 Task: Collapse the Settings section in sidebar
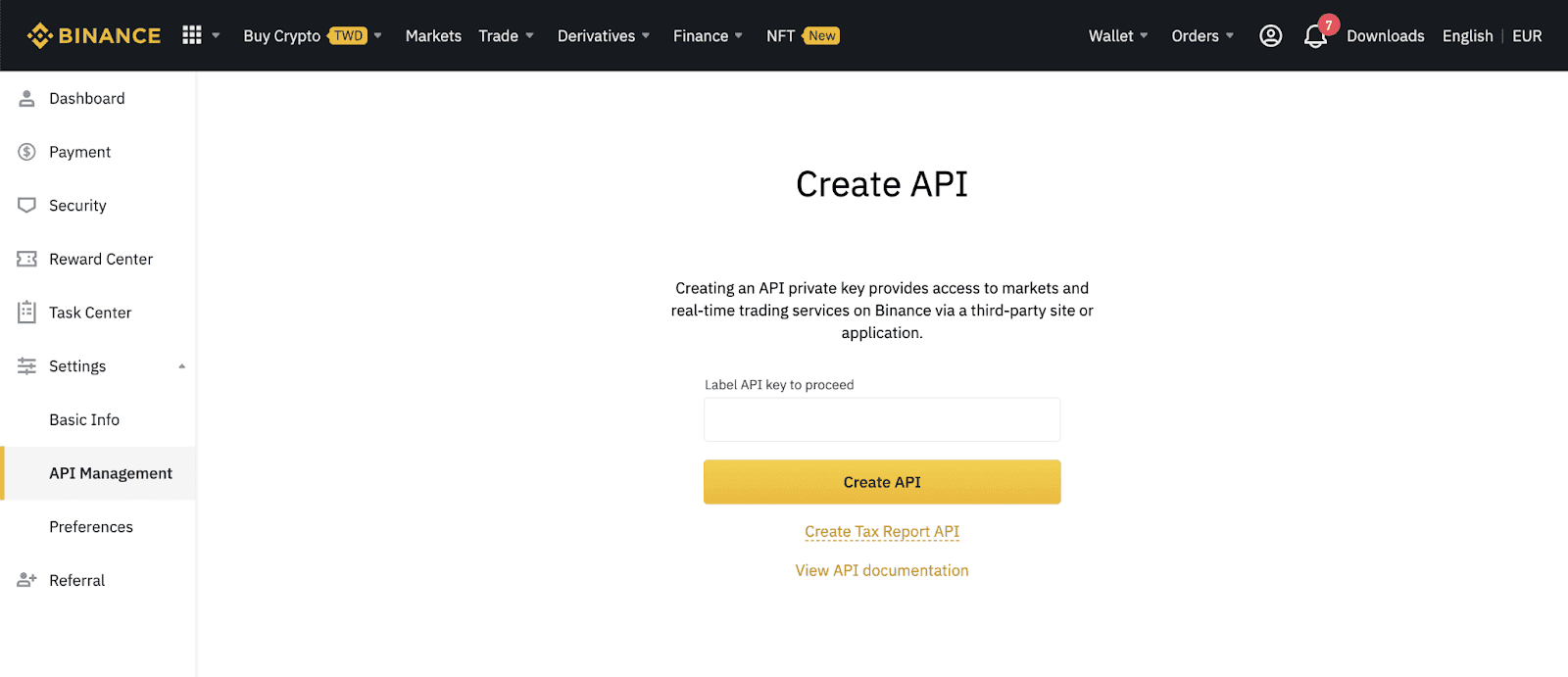tap(181, 366)
